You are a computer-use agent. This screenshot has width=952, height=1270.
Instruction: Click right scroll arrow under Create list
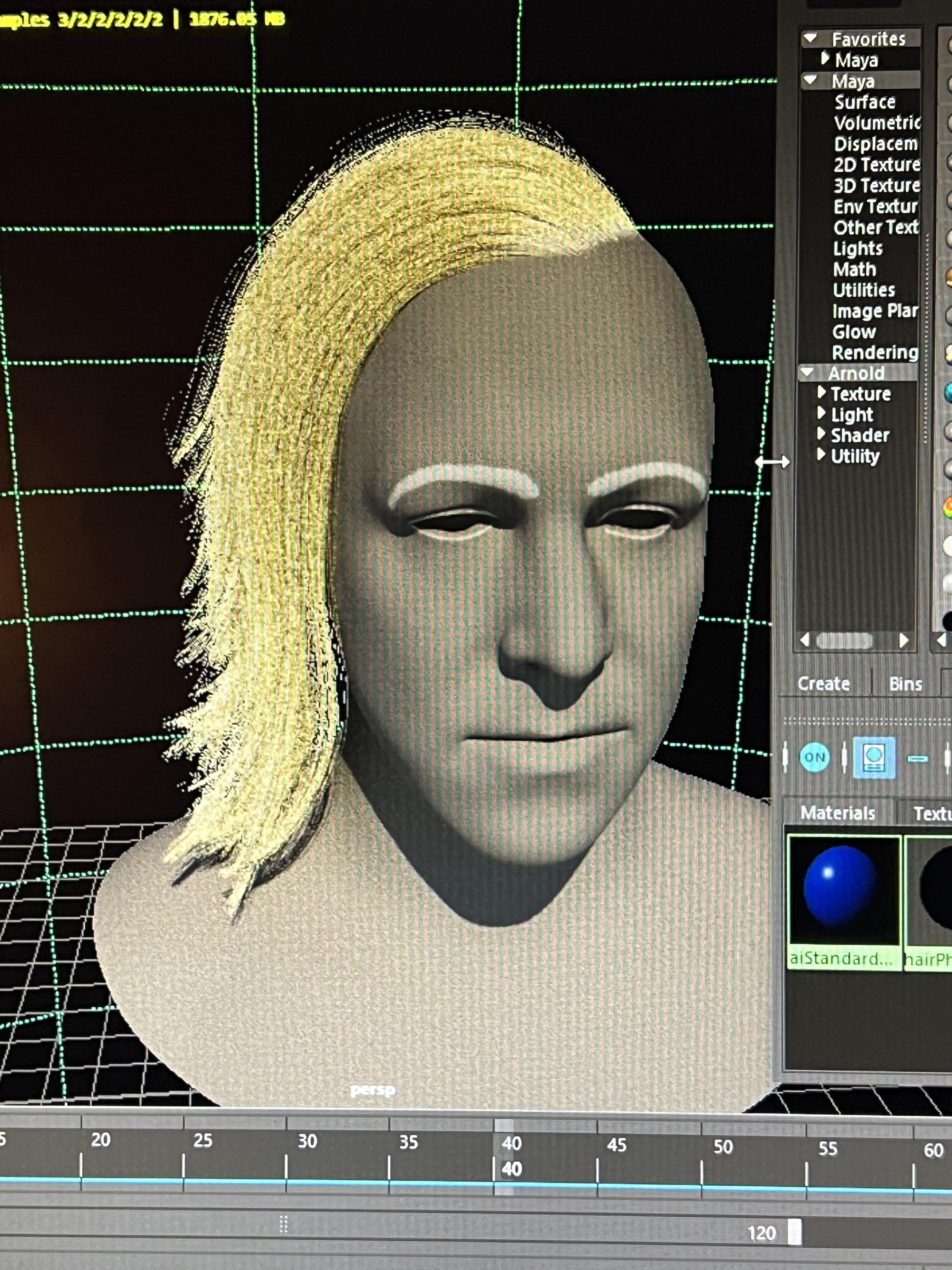(x=904, y=640)
